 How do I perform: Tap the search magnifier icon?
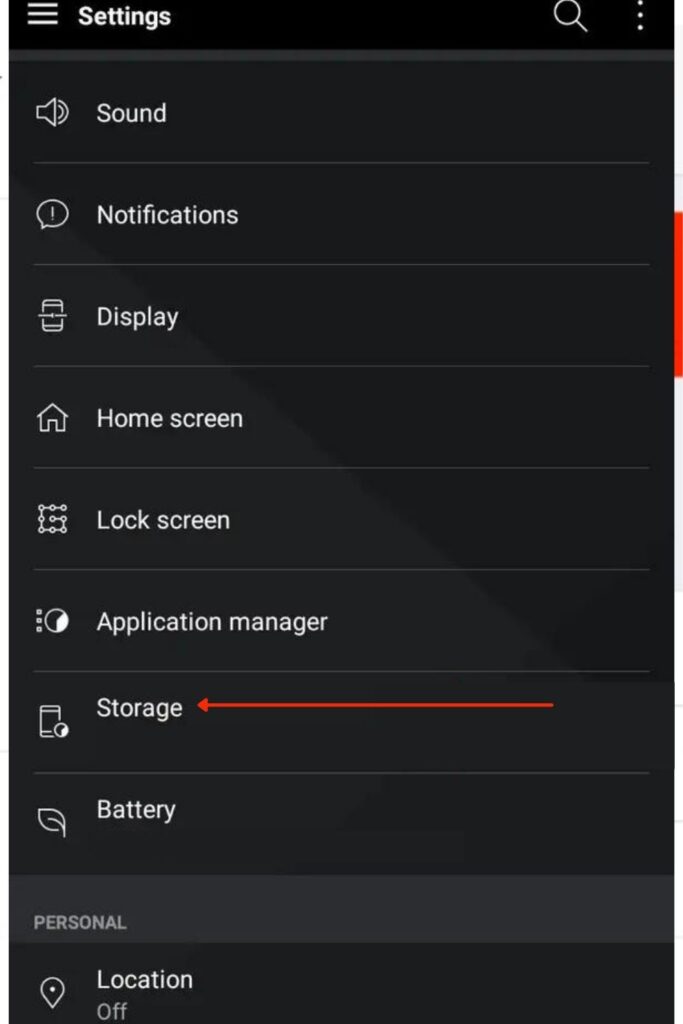pyautogui.click(x=571, y=15)
